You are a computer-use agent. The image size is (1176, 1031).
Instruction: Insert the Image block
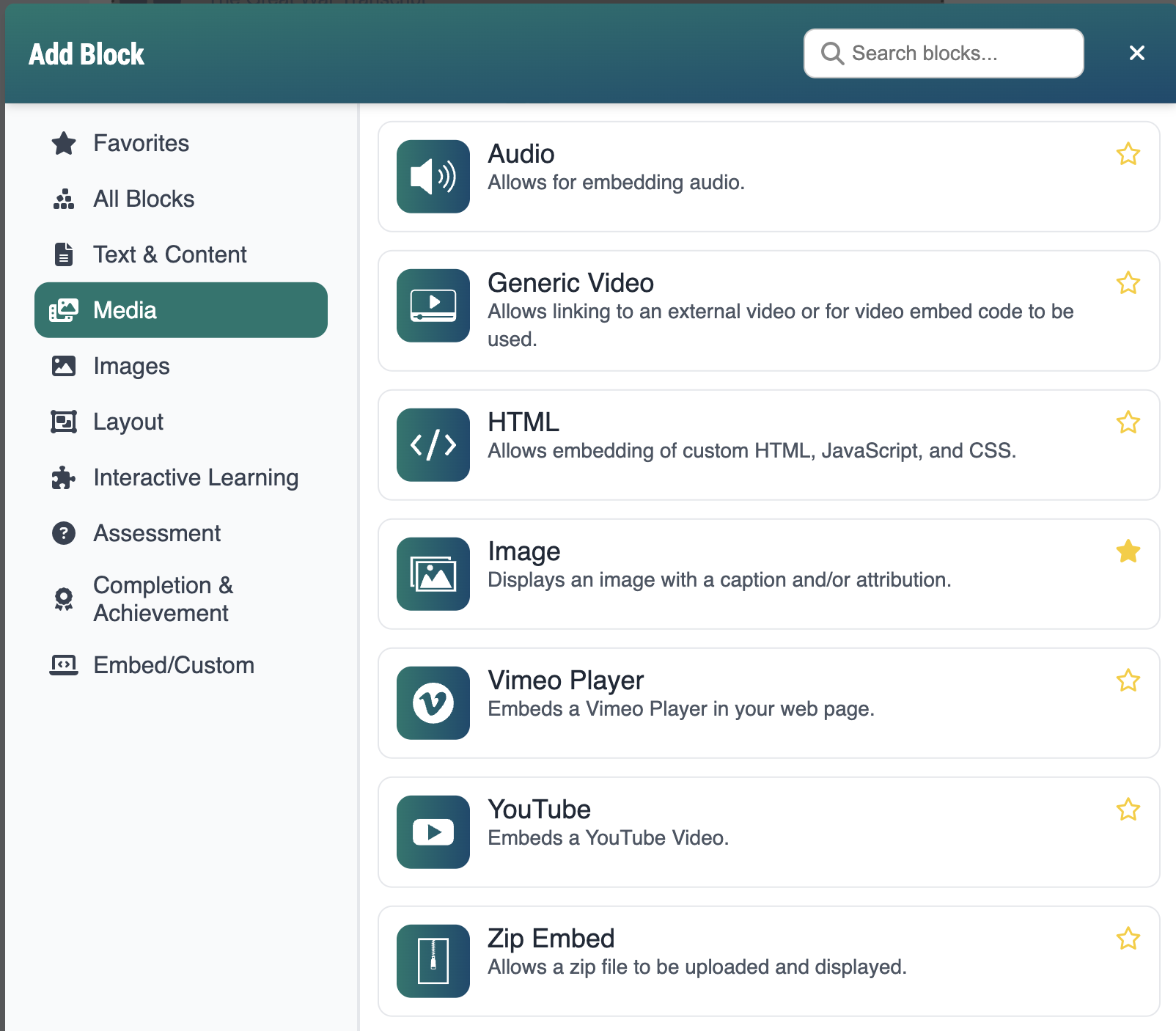[769, 574]
